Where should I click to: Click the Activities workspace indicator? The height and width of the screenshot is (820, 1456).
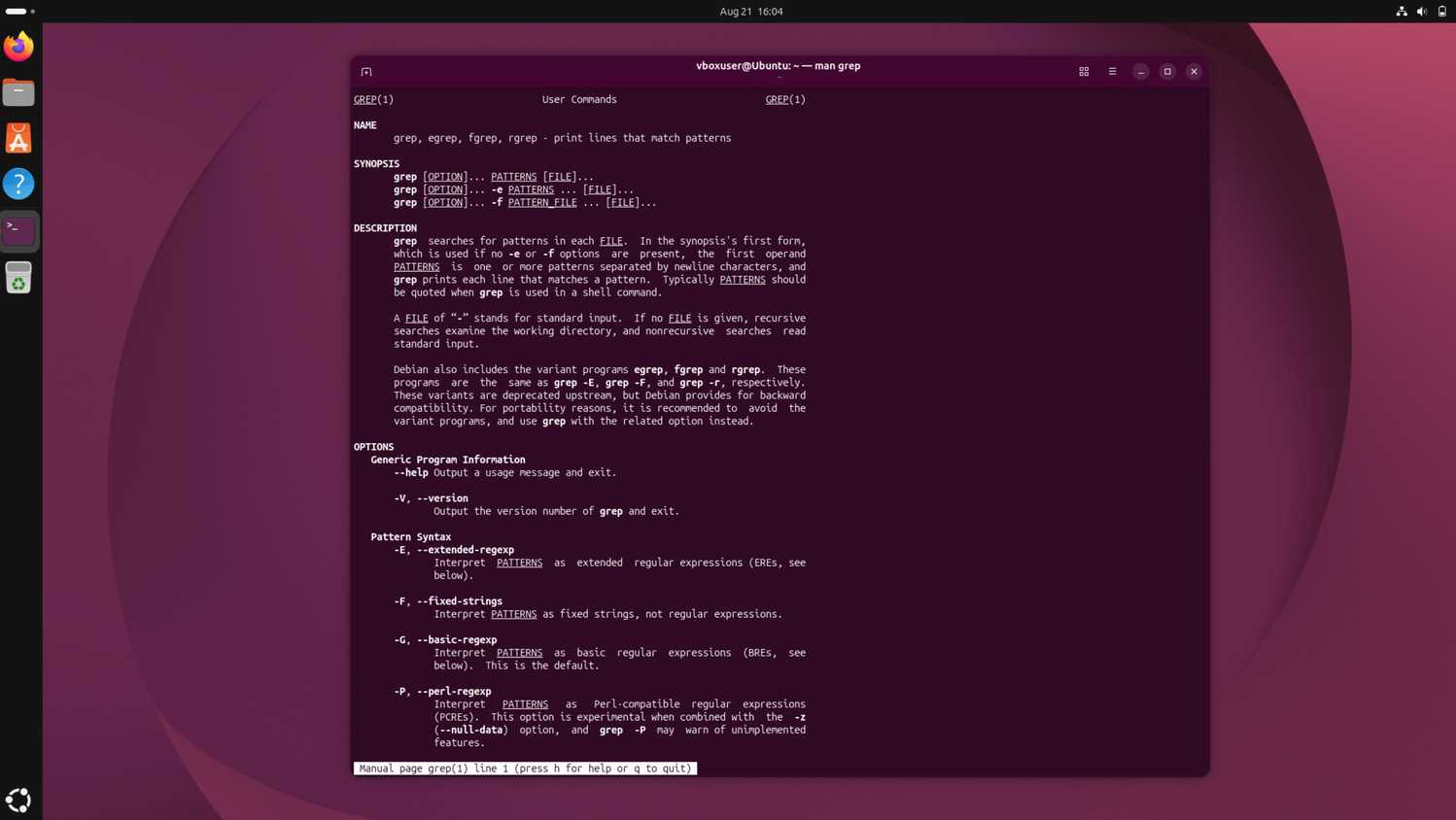tap(19, 12)
